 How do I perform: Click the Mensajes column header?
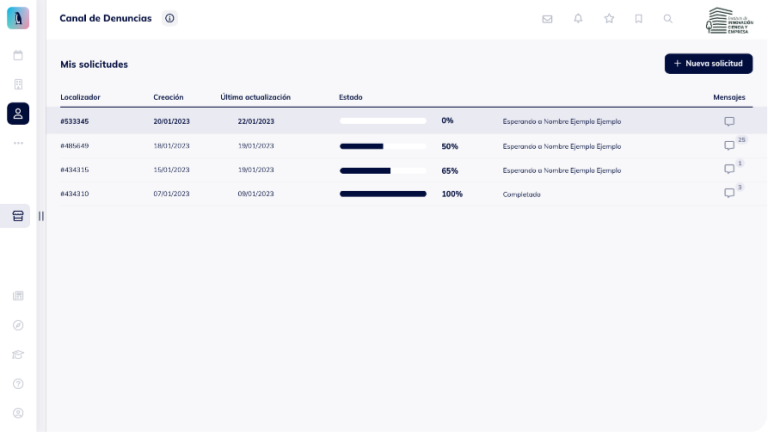click(x=729, y=97)
